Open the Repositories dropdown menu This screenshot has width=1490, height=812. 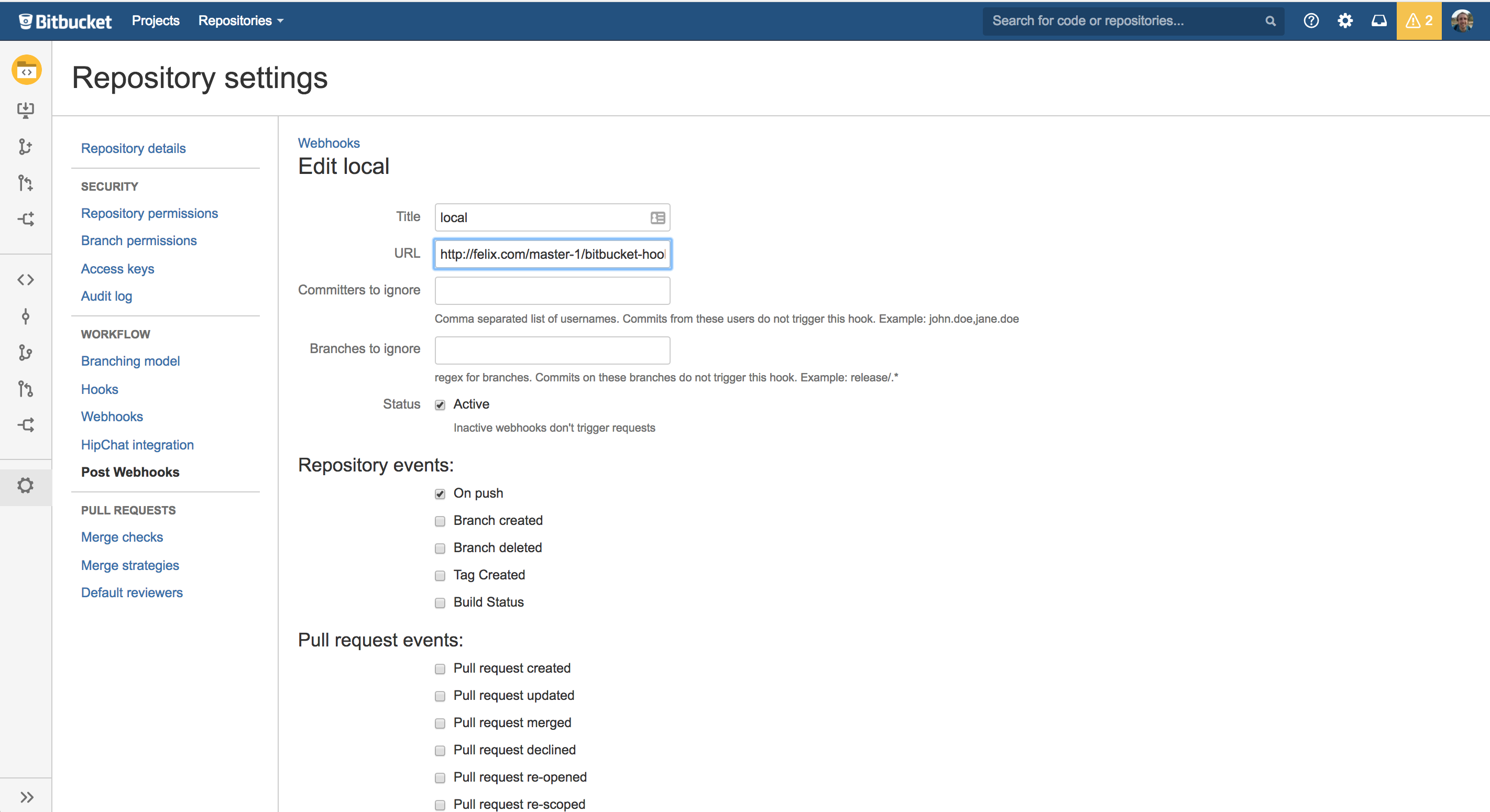pyautogui.click(x=240, y=21)
